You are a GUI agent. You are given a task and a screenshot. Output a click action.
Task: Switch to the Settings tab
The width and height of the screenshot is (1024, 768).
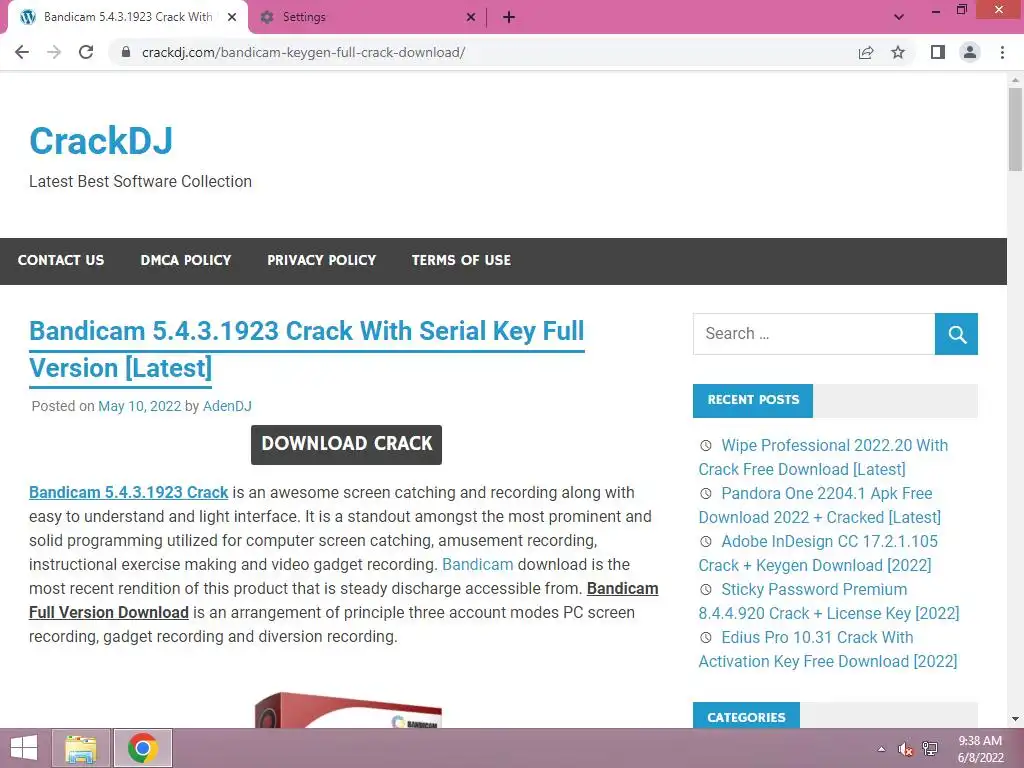(367, 17)
